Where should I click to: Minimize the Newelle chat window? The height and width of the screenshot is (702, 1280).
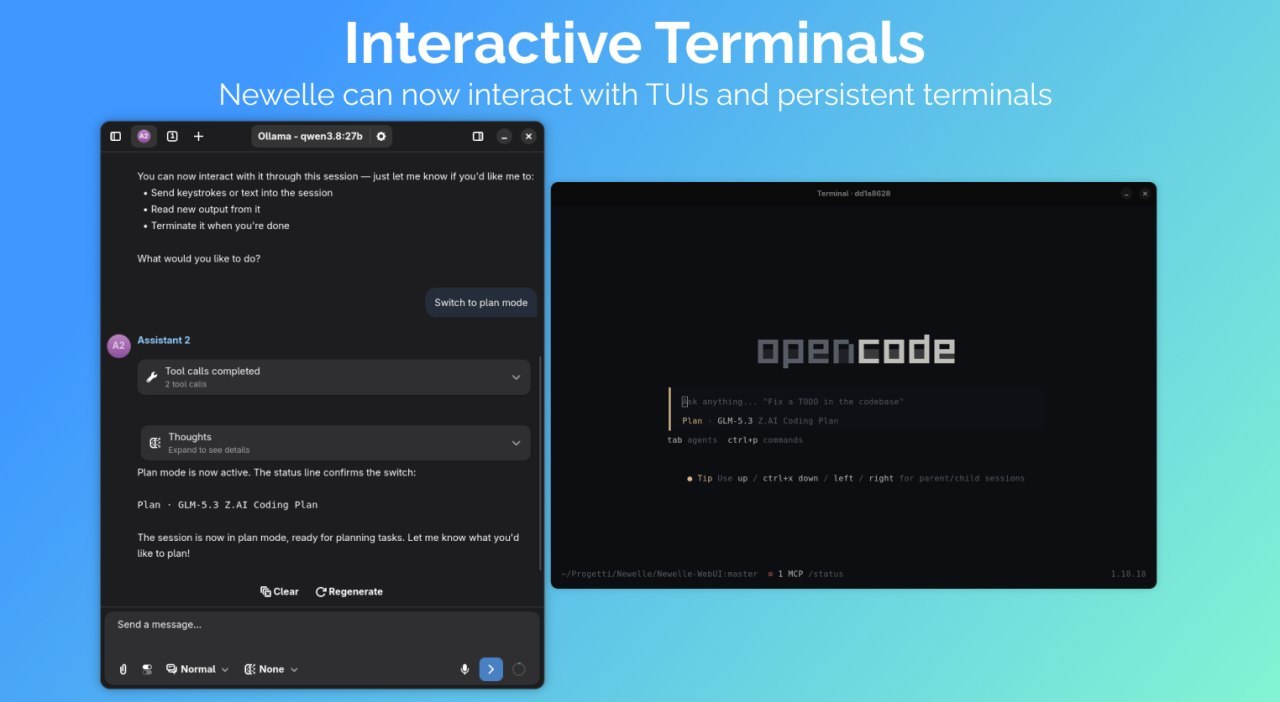coord(505,136)
